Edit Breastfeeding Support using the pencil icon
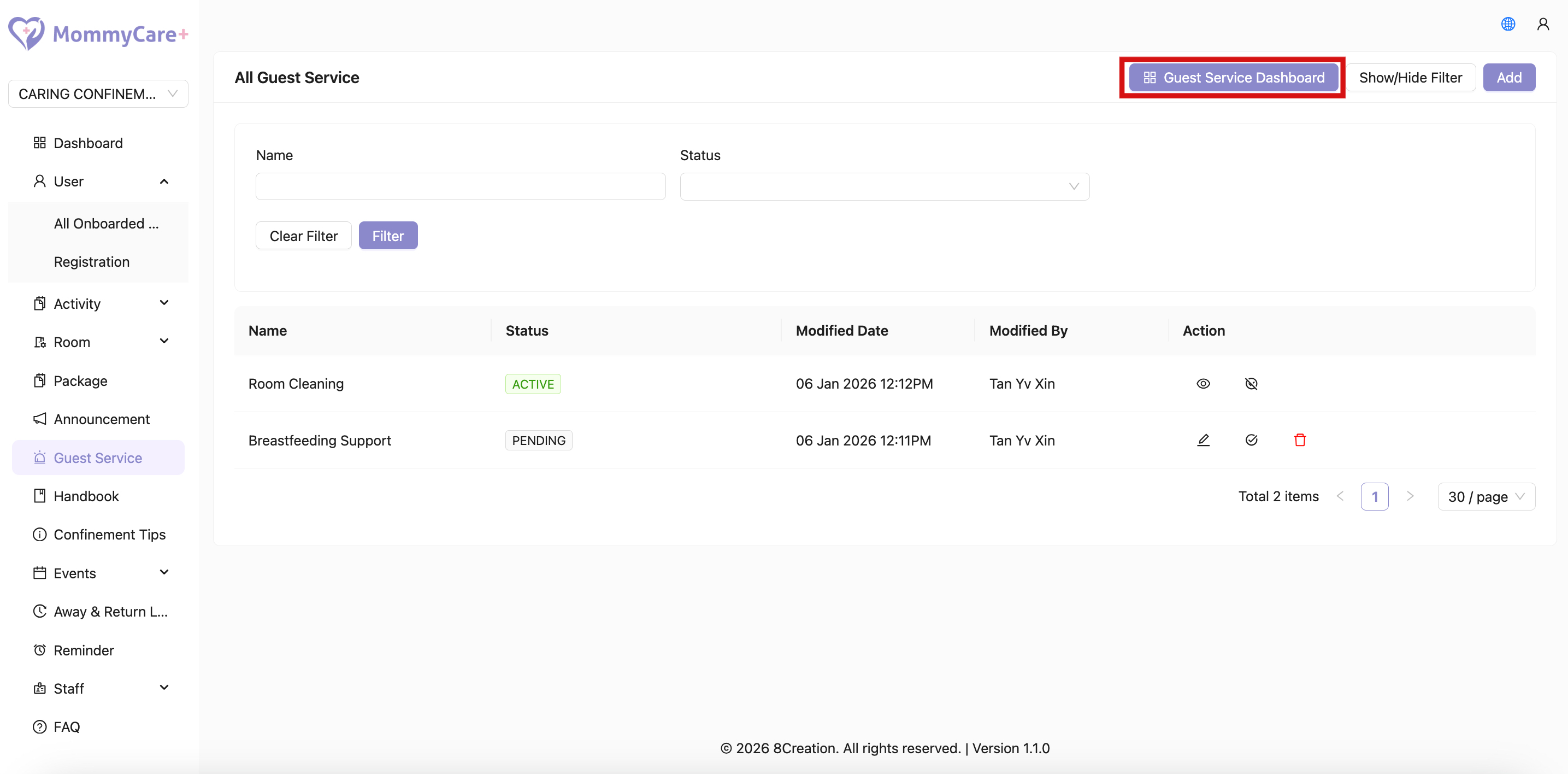This screenshot has width=1568, height=774. tap(1204, 439)
